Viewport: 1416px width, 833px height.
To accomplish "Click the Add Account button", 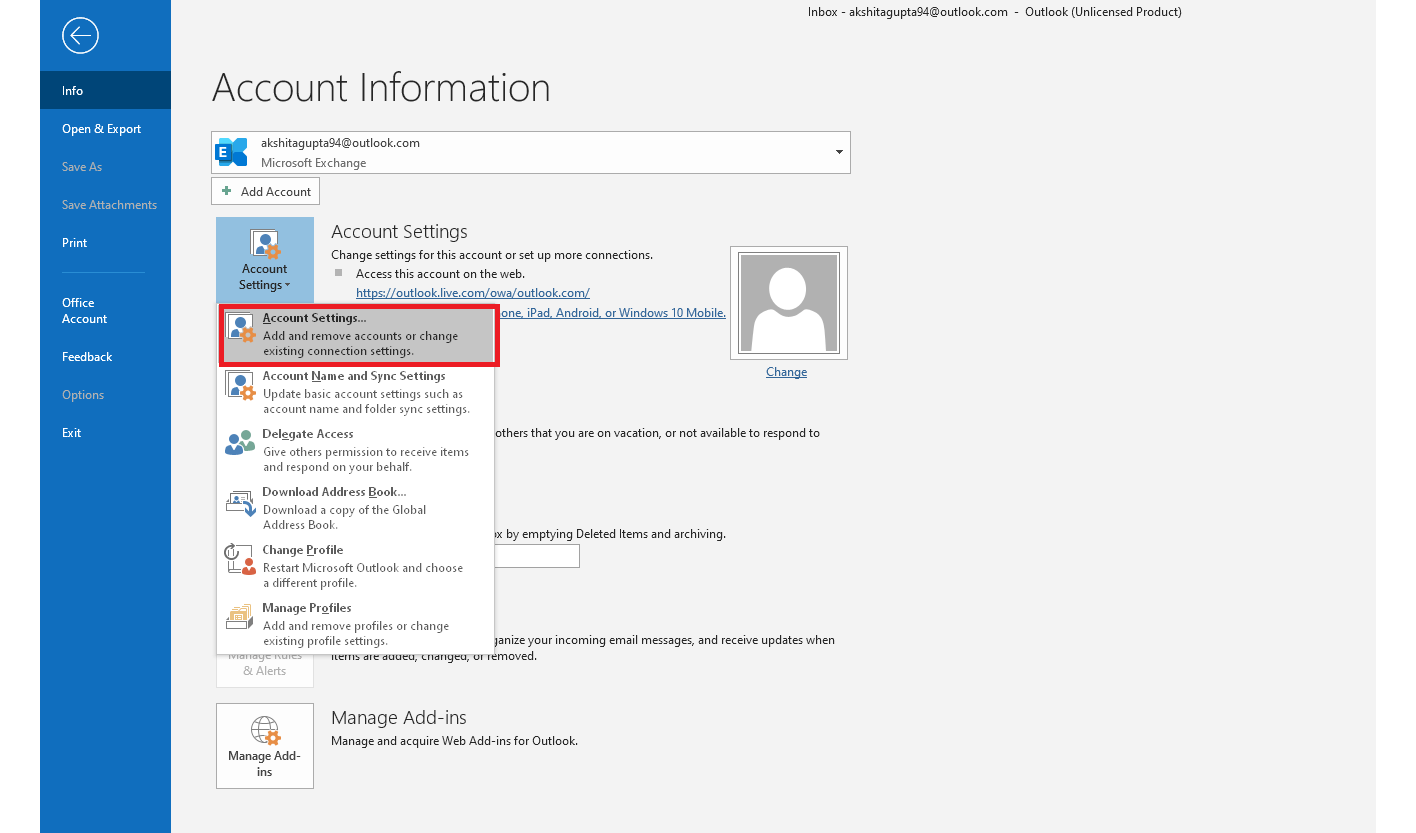I will (265, 191).
